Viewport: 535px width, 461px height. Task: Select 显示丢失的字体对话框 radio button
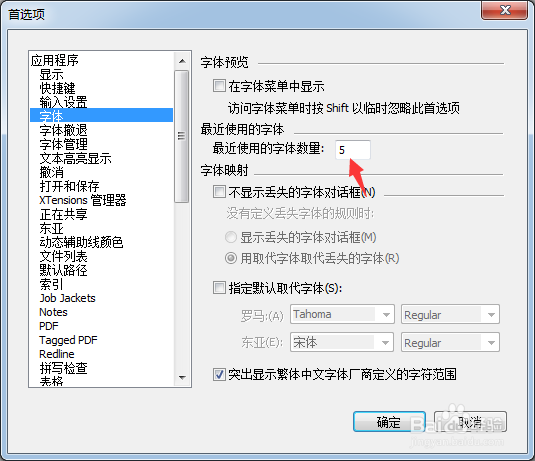pyautogui.click(x=231, y=237)
